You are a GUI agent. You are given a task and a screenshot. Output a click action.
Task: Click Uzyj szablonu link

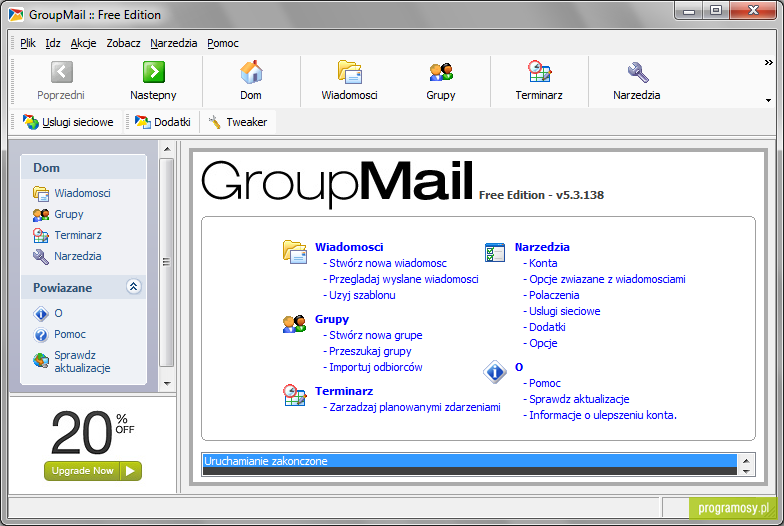(x=362, y=295)
